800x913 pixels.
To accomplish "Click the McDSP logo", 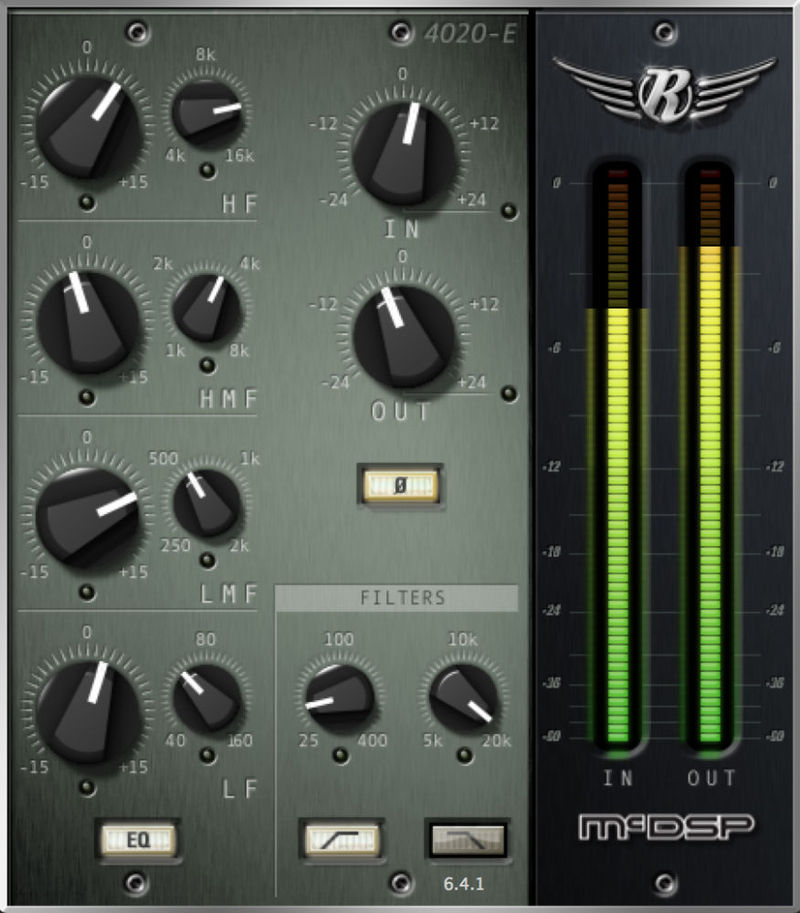I will pos(666,827).
